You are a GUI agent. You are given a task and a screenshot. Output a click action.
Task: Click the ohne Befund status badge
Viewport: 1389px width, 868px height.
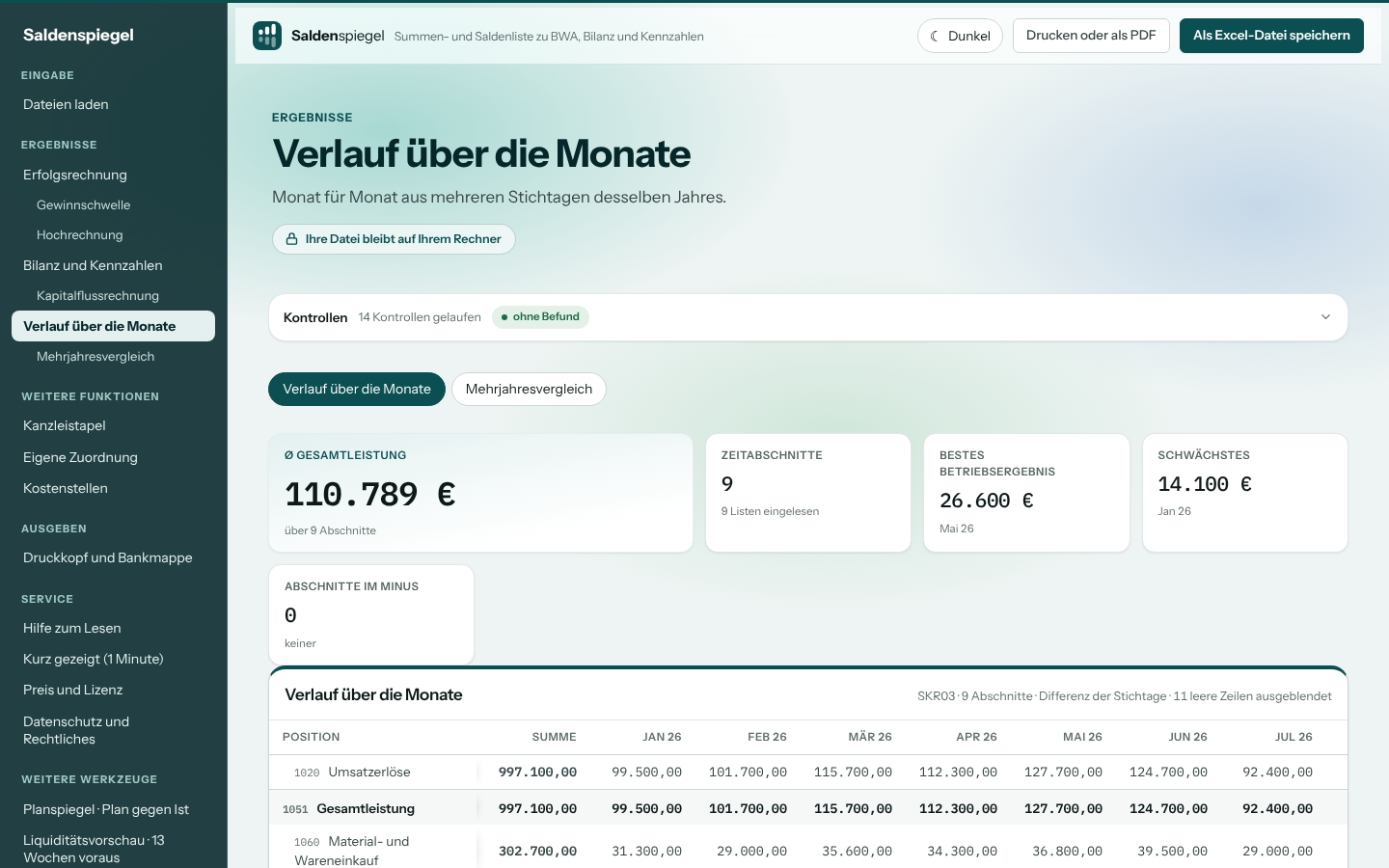click(x=540, y=317)
